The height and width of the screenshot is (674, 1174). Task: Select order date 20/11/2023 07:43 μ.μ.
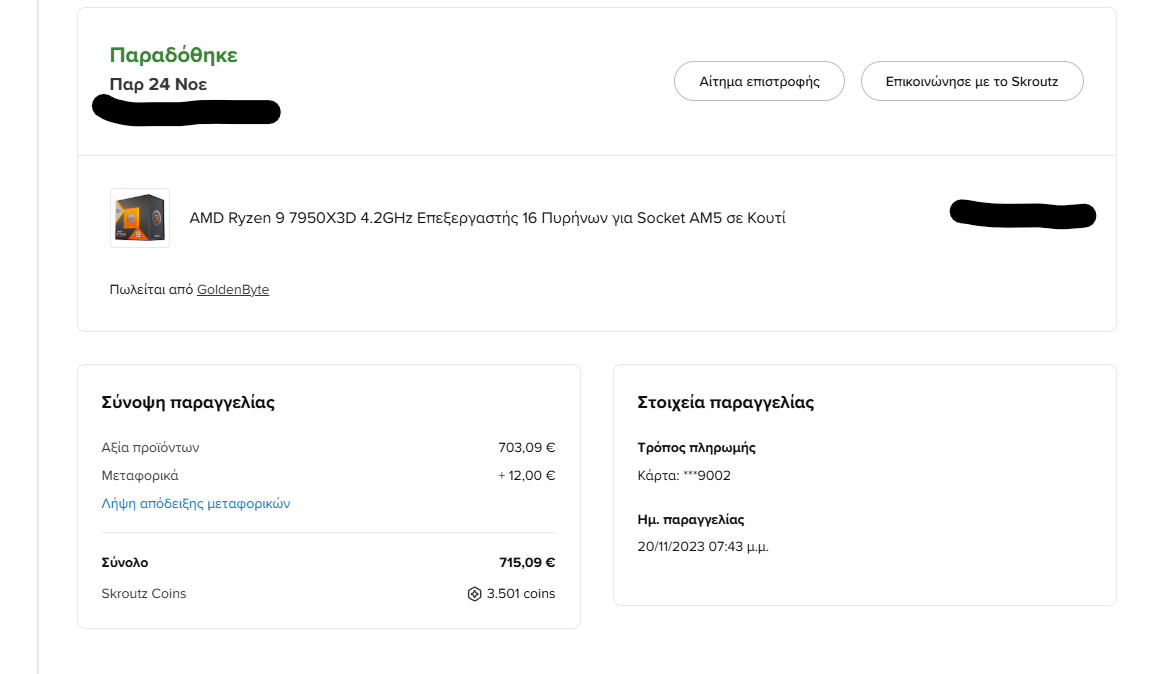[x=703, y=547]
